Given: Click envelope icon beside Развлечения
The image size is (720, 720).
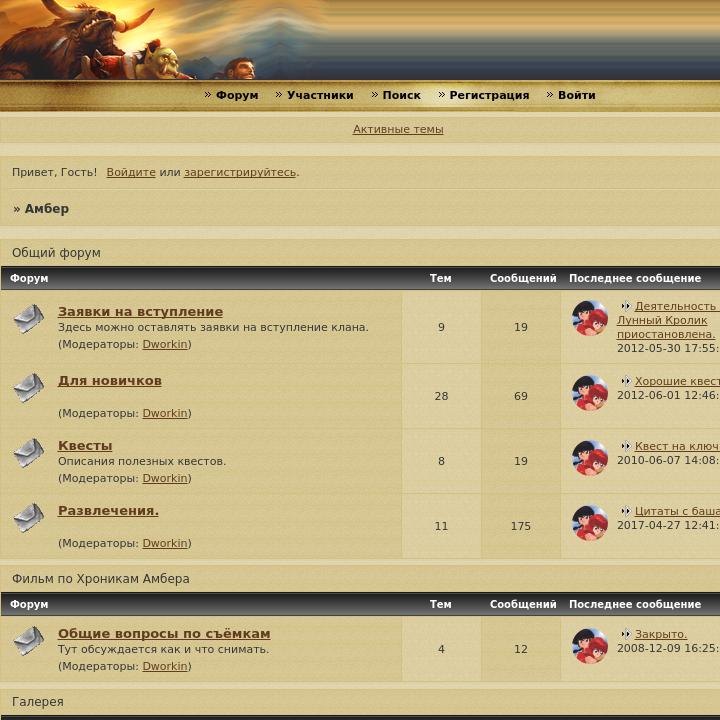Looking at the screenshot, I should point(28,518).
